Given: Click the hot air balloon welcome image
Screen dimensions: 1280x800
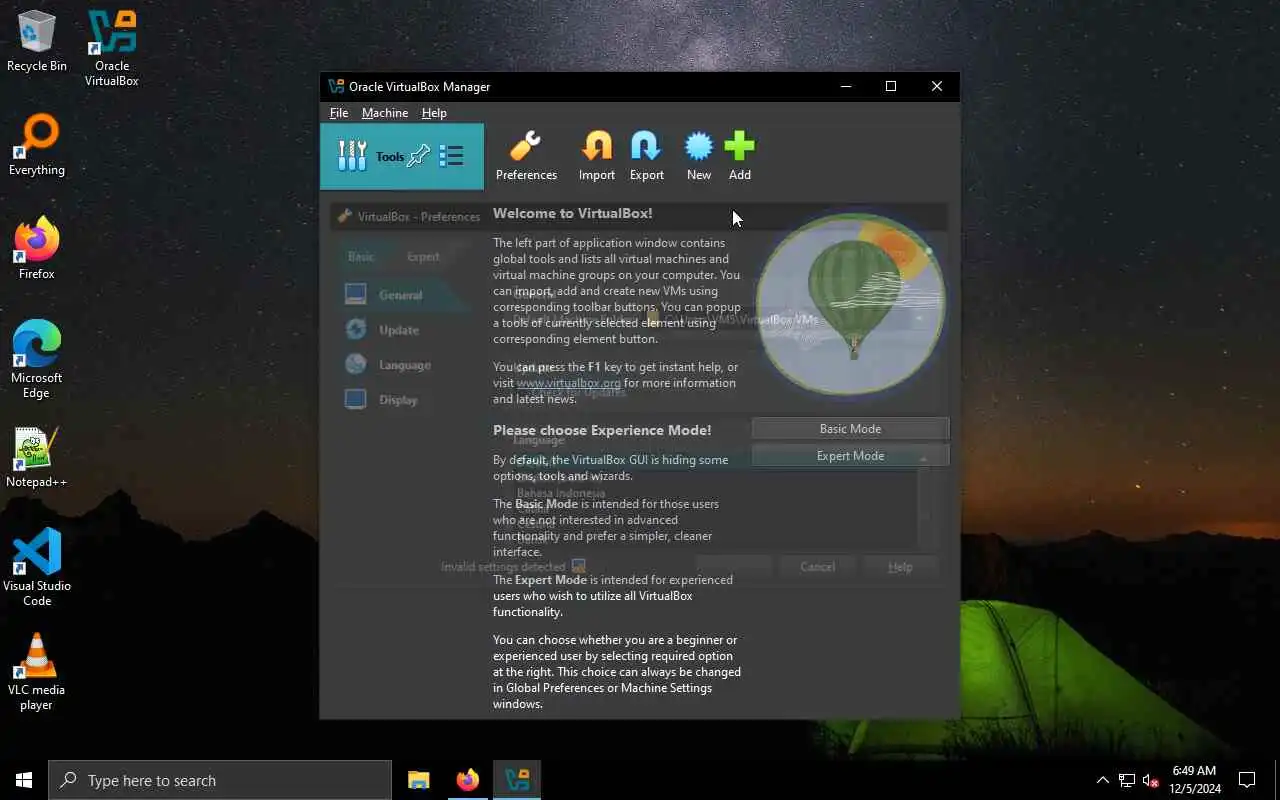Looking at the screenshot, I should [850, 303].
